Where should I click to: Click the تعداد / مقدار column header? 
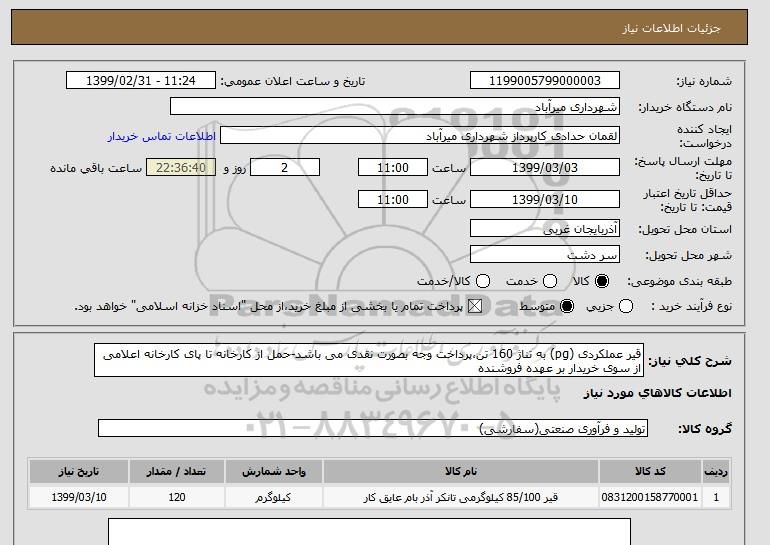tap(177, 471)
